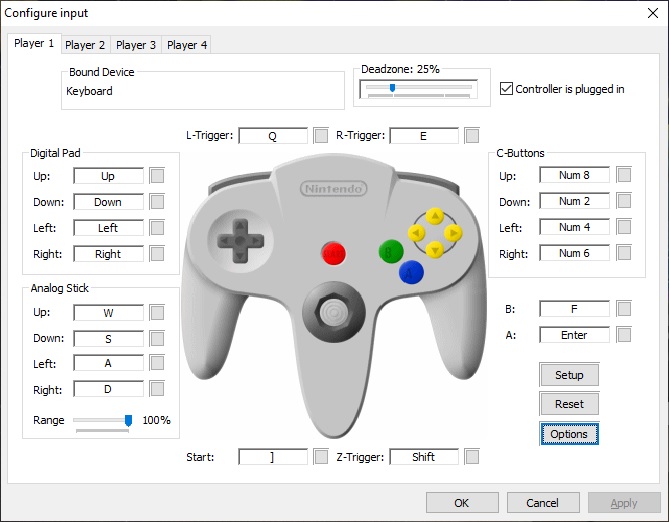Click the blue A button on controller image
This screenshot has height=522, width=669.
point(410,271)
